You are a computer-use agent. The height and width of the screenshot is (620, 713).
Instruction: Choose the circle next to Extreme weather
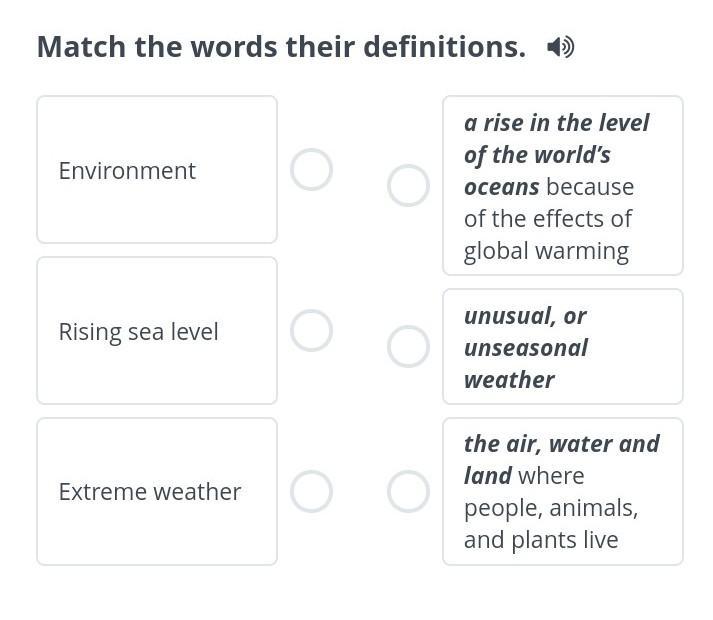point(311,492)
